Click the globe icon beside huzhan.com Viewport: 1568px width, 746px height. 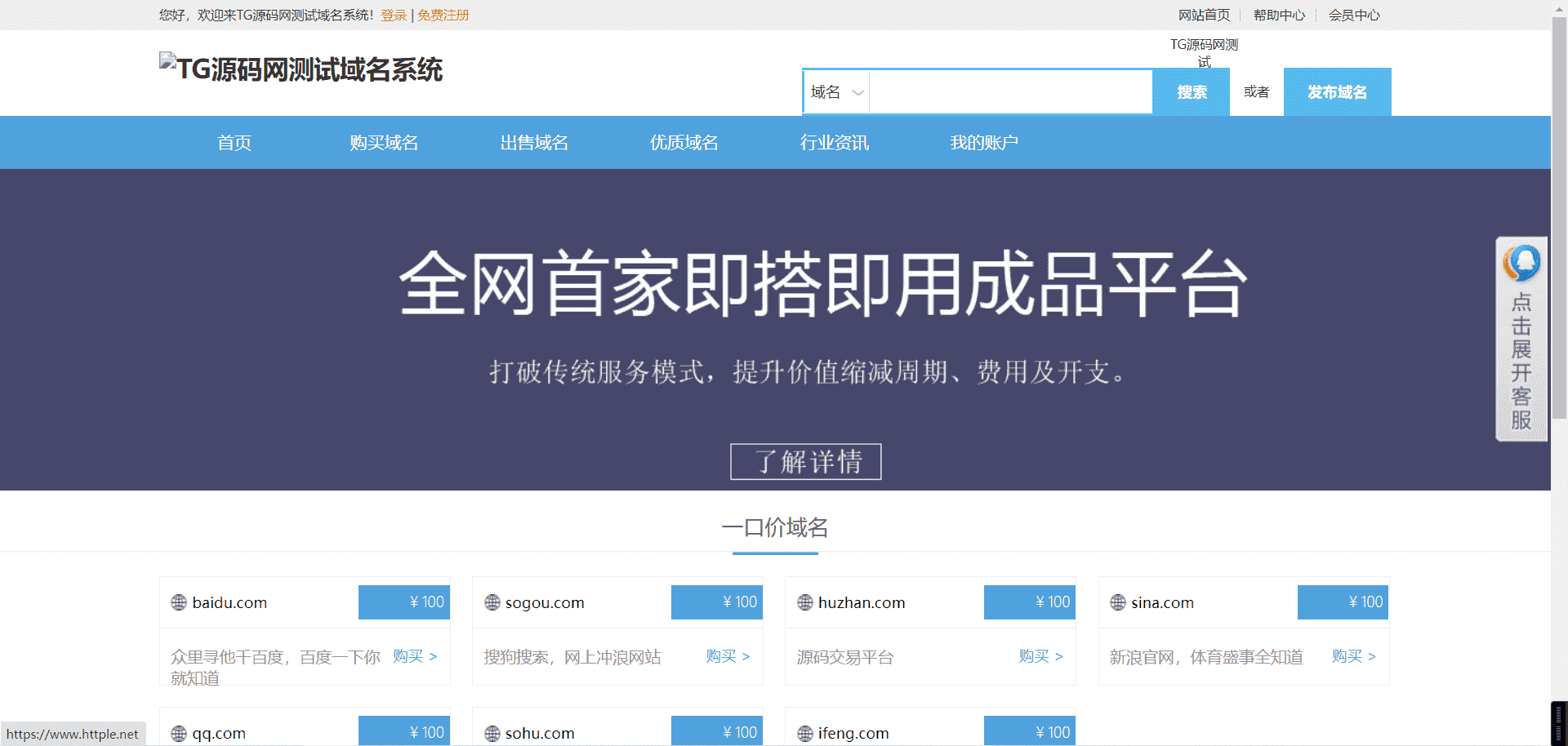(805, 602)
